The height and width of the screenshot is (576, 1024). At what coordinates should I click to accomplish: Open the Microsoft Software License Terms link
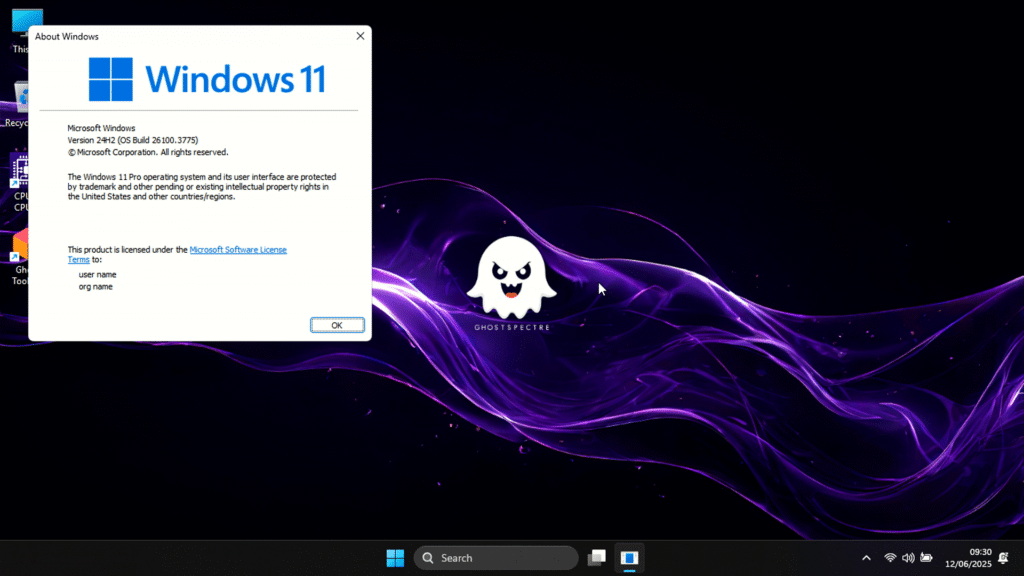(238, 249)
